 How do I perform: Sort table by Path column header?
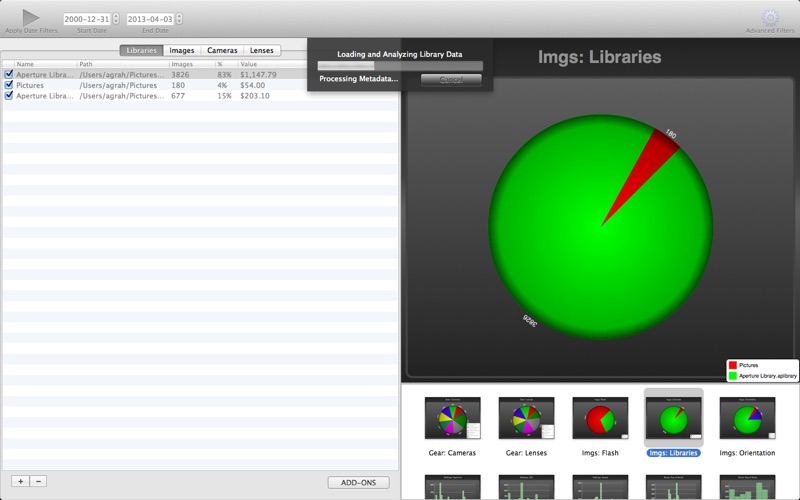123,64
